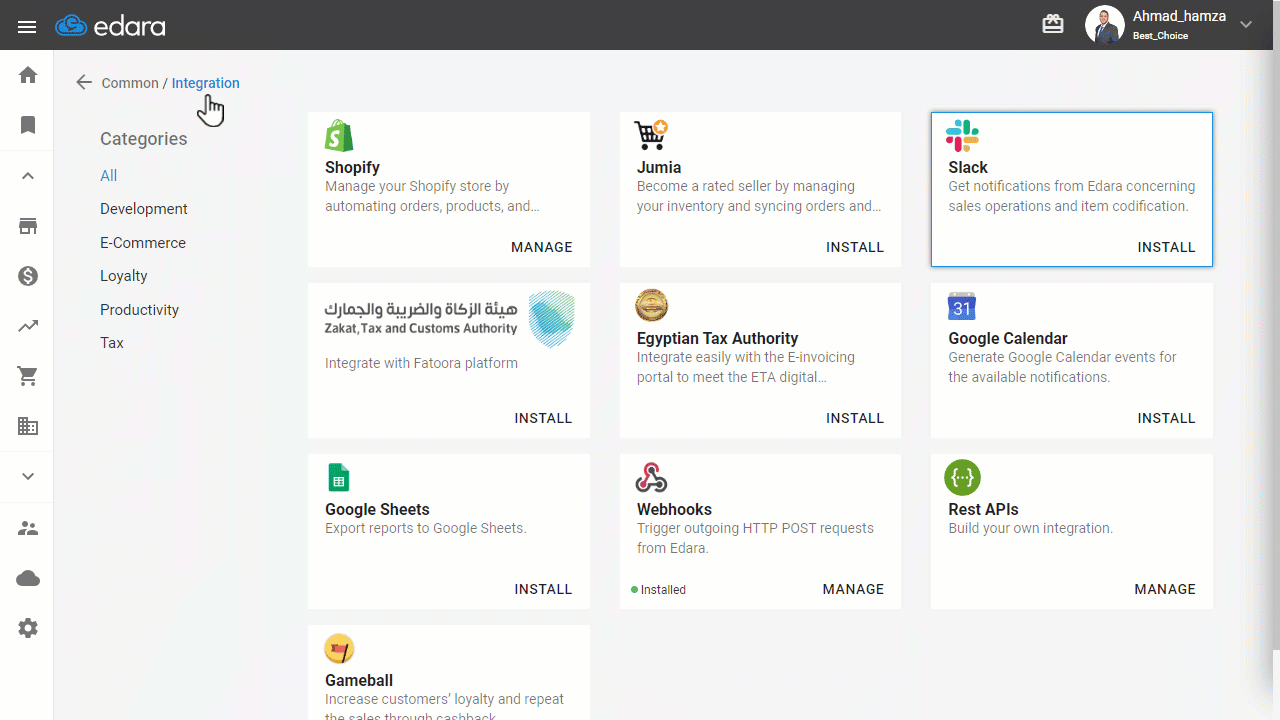
Task: Filter by the Loyalty category
Action: pyautogui.click(x=124, y=276)
